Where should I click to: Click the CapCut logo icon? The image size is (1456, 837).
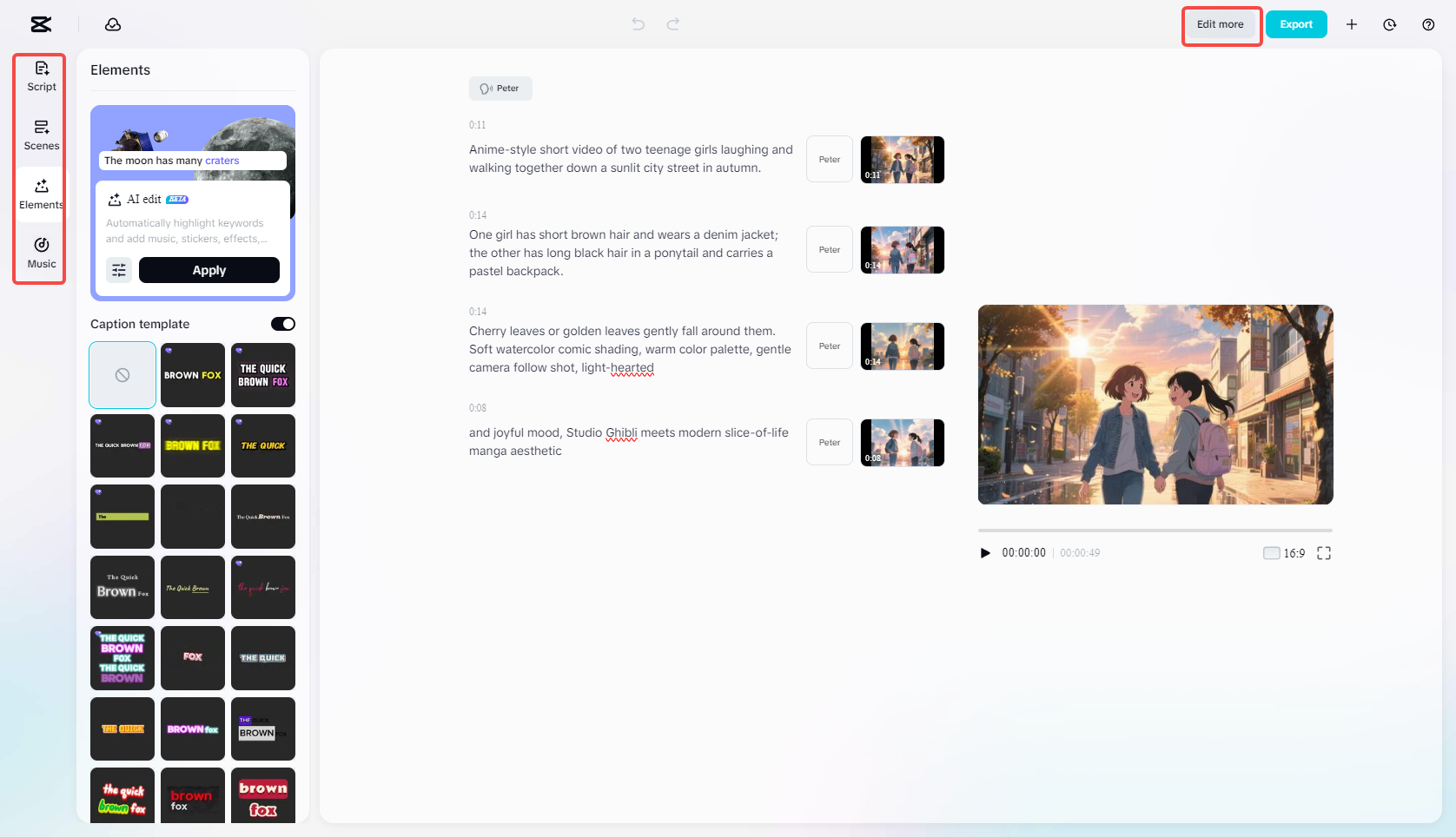pyautogui.click(x=41, y=24)
